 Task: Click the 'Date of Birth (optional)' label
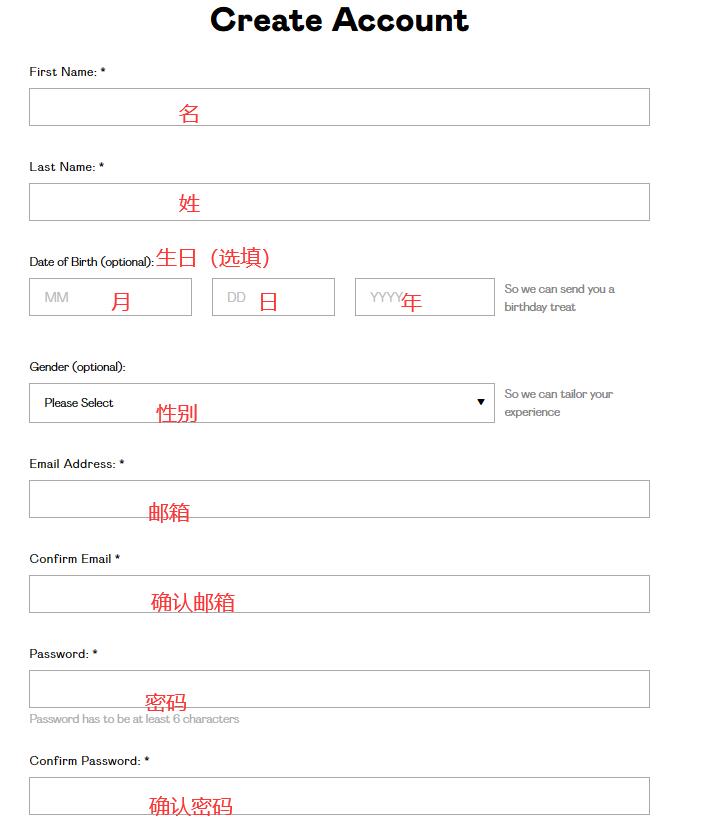tap(91, 262)
